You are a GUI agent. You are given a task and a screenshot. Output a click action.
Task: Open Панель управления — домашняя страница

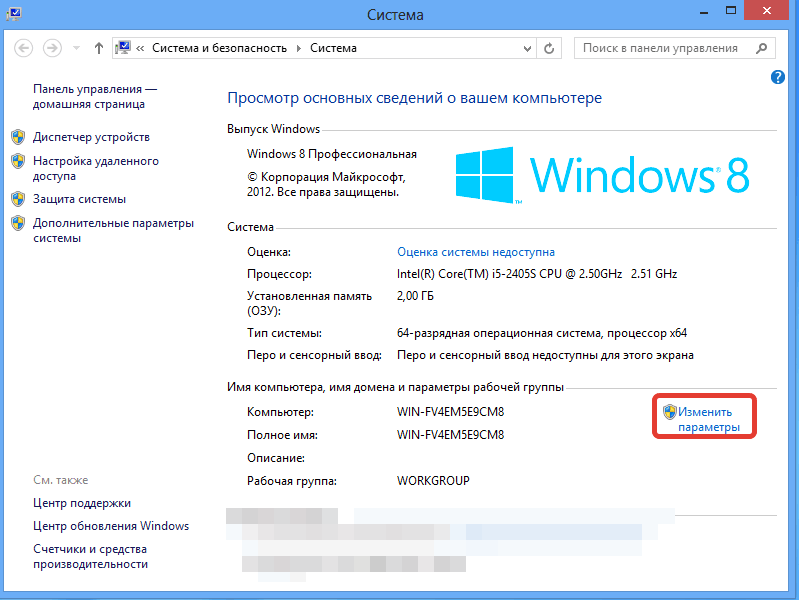click(x=95, y=96)
